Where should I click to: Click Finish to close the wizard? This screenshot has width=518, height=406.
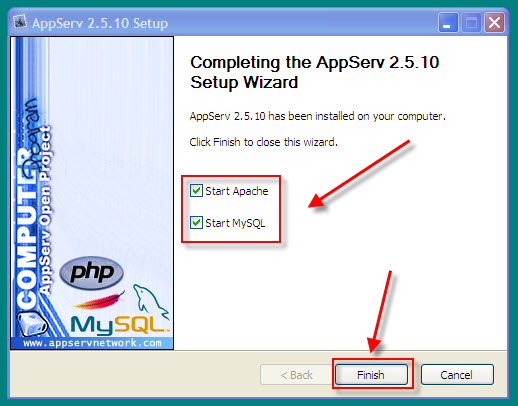(x=371, y=375)
